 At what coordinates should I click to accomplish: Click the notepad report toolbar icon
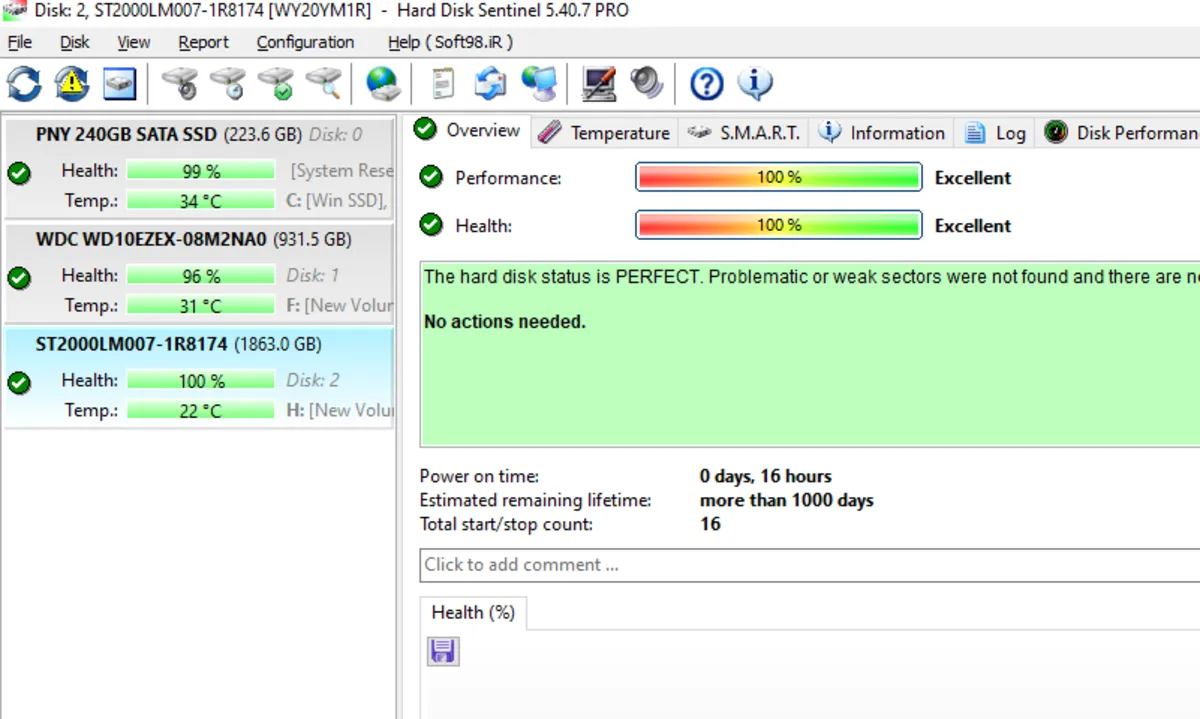(x=441, y=83)
